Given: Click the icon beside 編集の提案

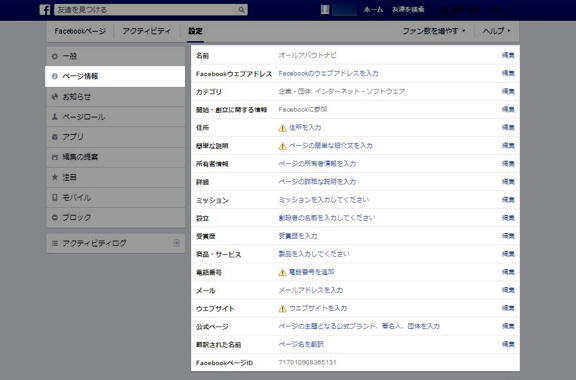Looking at the screenshot, I should pyautogui.click(x=55, y=157).
